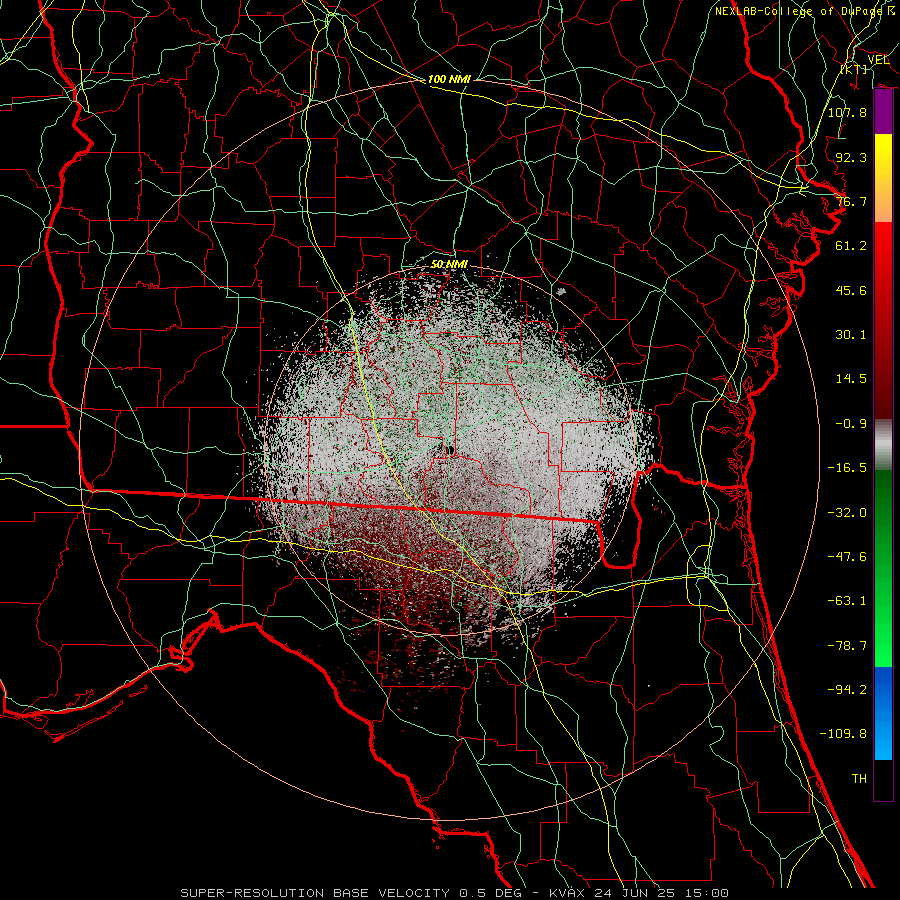Click the TH legend label
The width and height of the screenshot is (900, 900).
pos(859,779)
